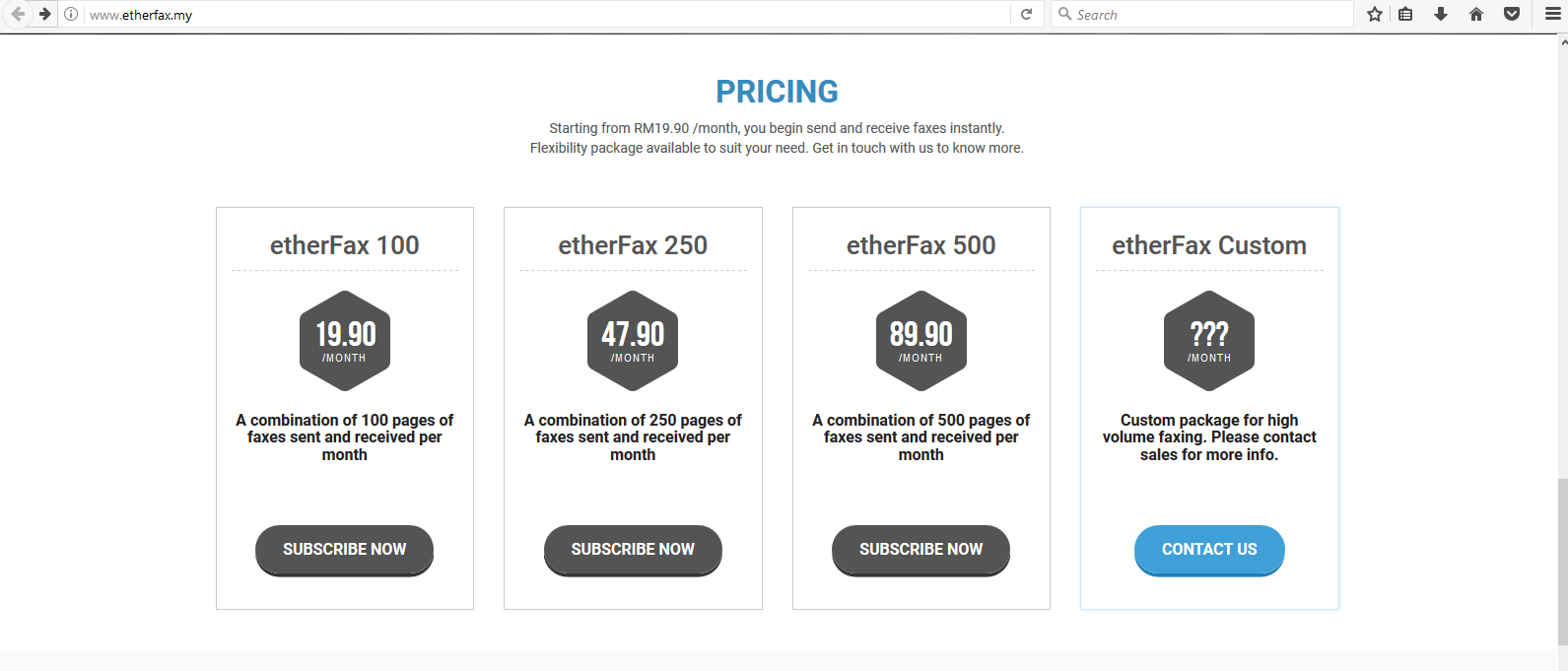Save page to Pocket
This screenshot has height=671, width=1568.
coord(1512,14)
